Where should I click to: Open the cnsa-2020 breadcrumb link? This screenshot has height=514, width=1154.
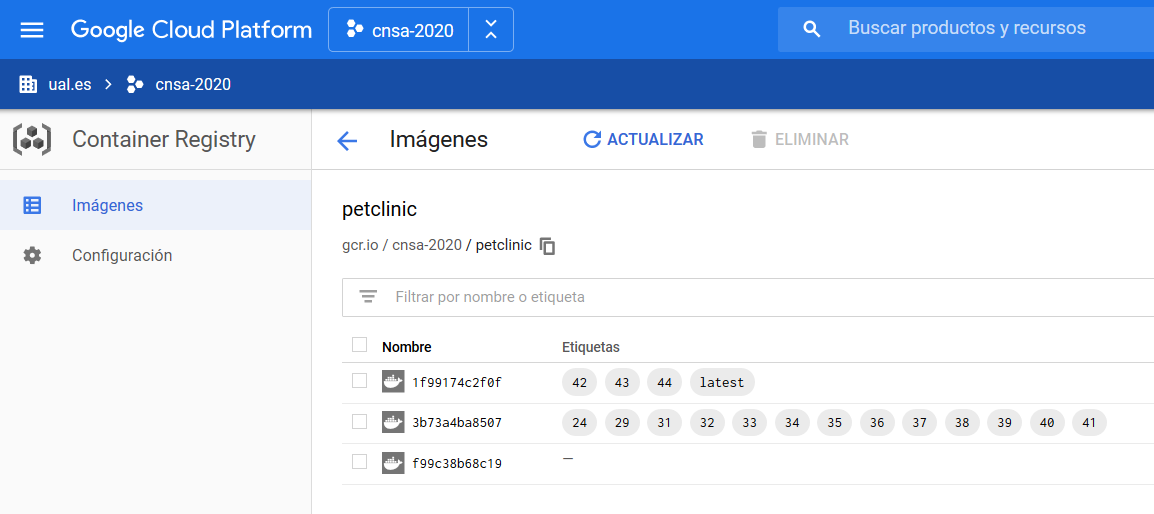(x=193, y=84)
